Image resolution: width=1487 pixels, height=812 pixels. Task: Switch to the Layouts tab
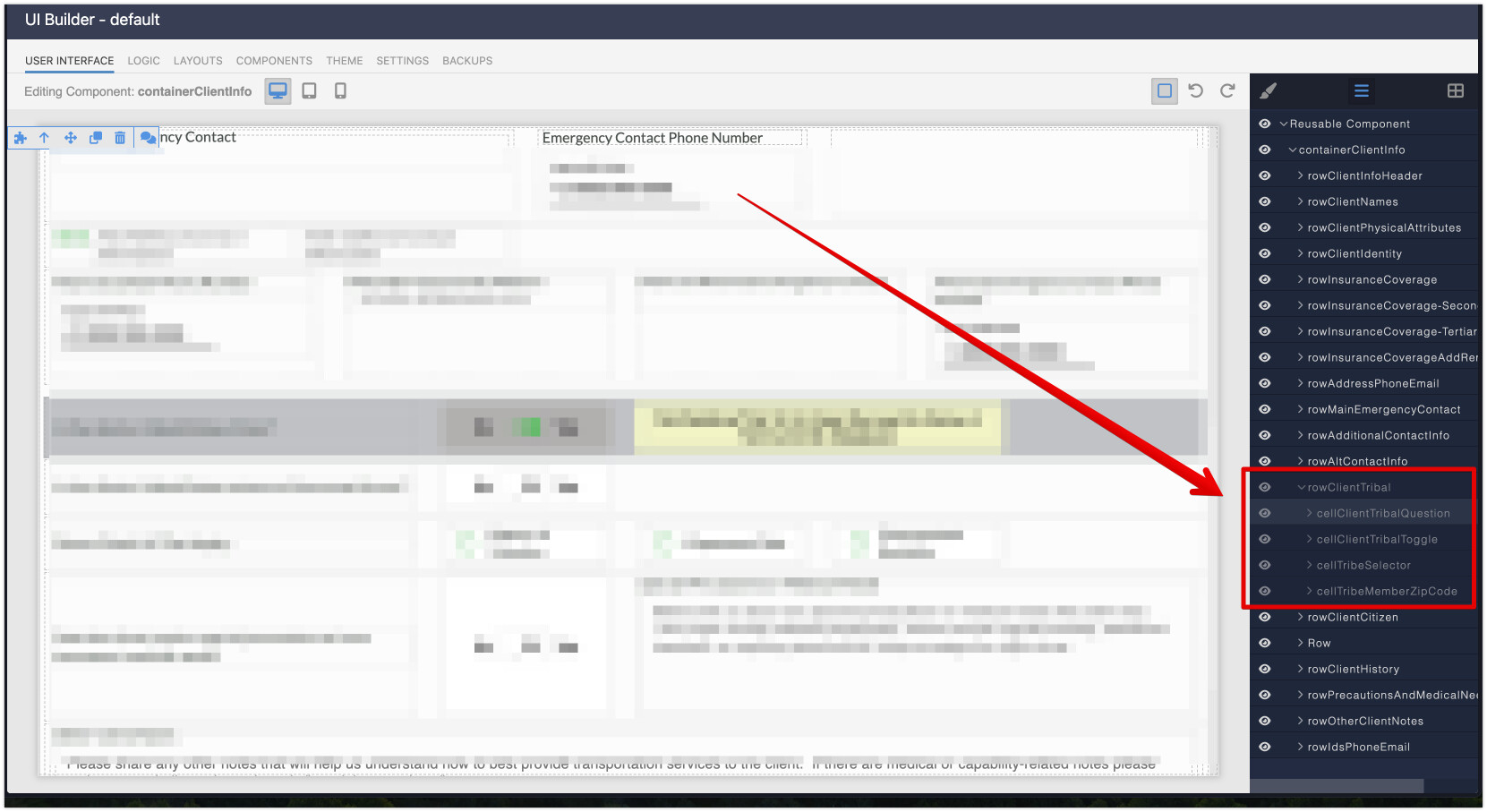[198, 61]
